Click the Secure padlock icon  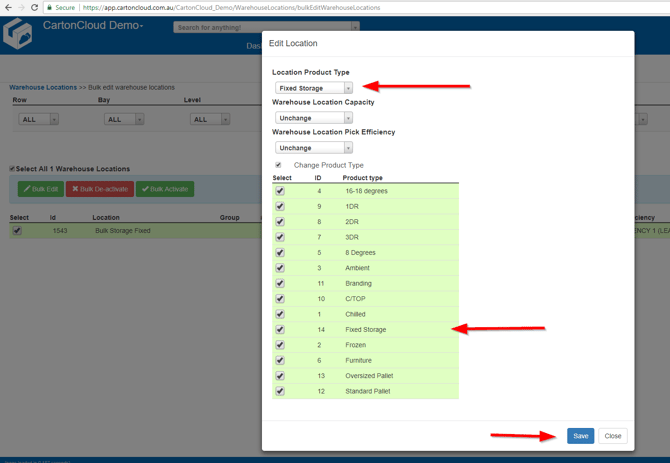(50, 7)
